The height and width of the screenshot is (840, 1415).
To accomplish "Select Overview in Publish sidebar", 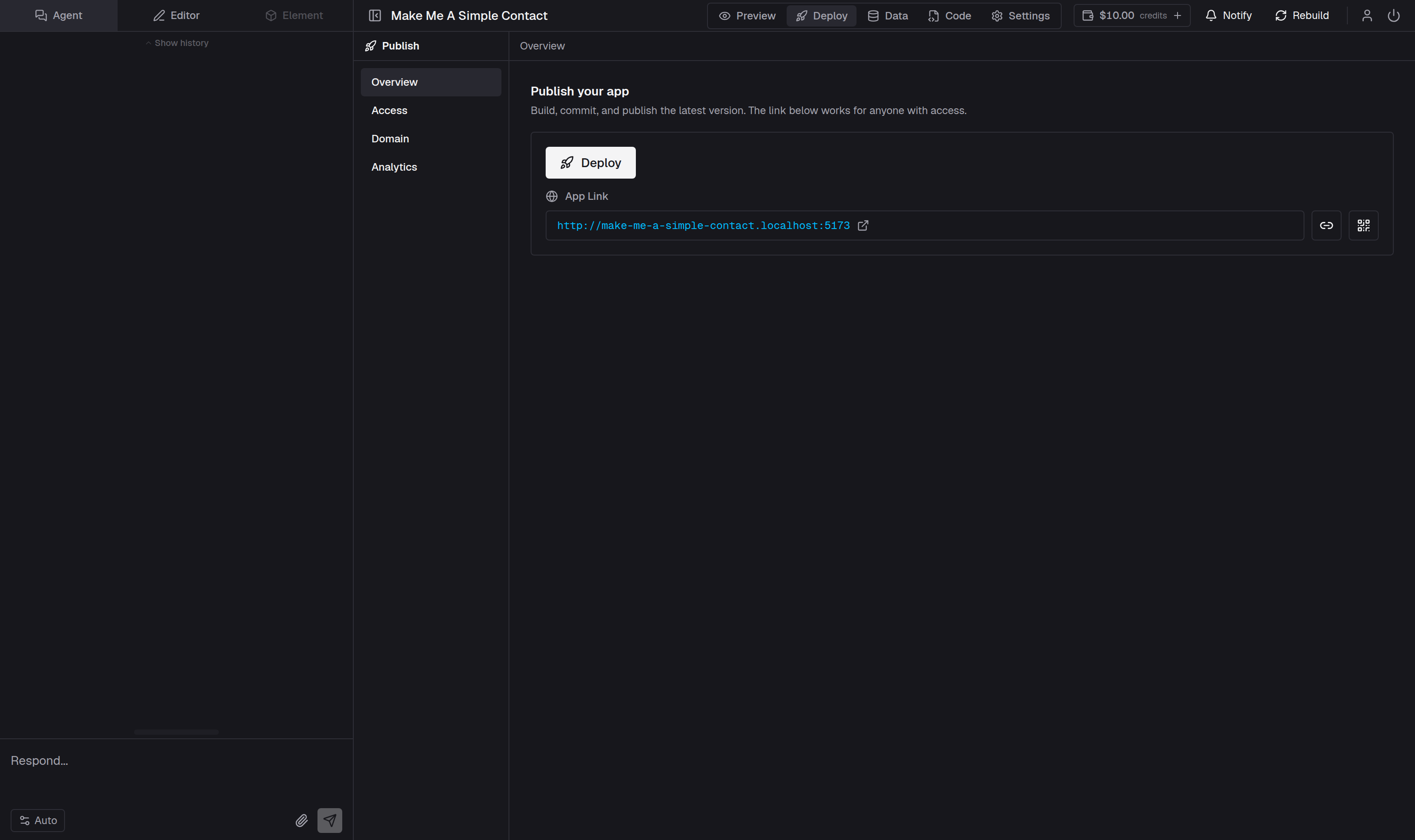I will tap(431, 82).
